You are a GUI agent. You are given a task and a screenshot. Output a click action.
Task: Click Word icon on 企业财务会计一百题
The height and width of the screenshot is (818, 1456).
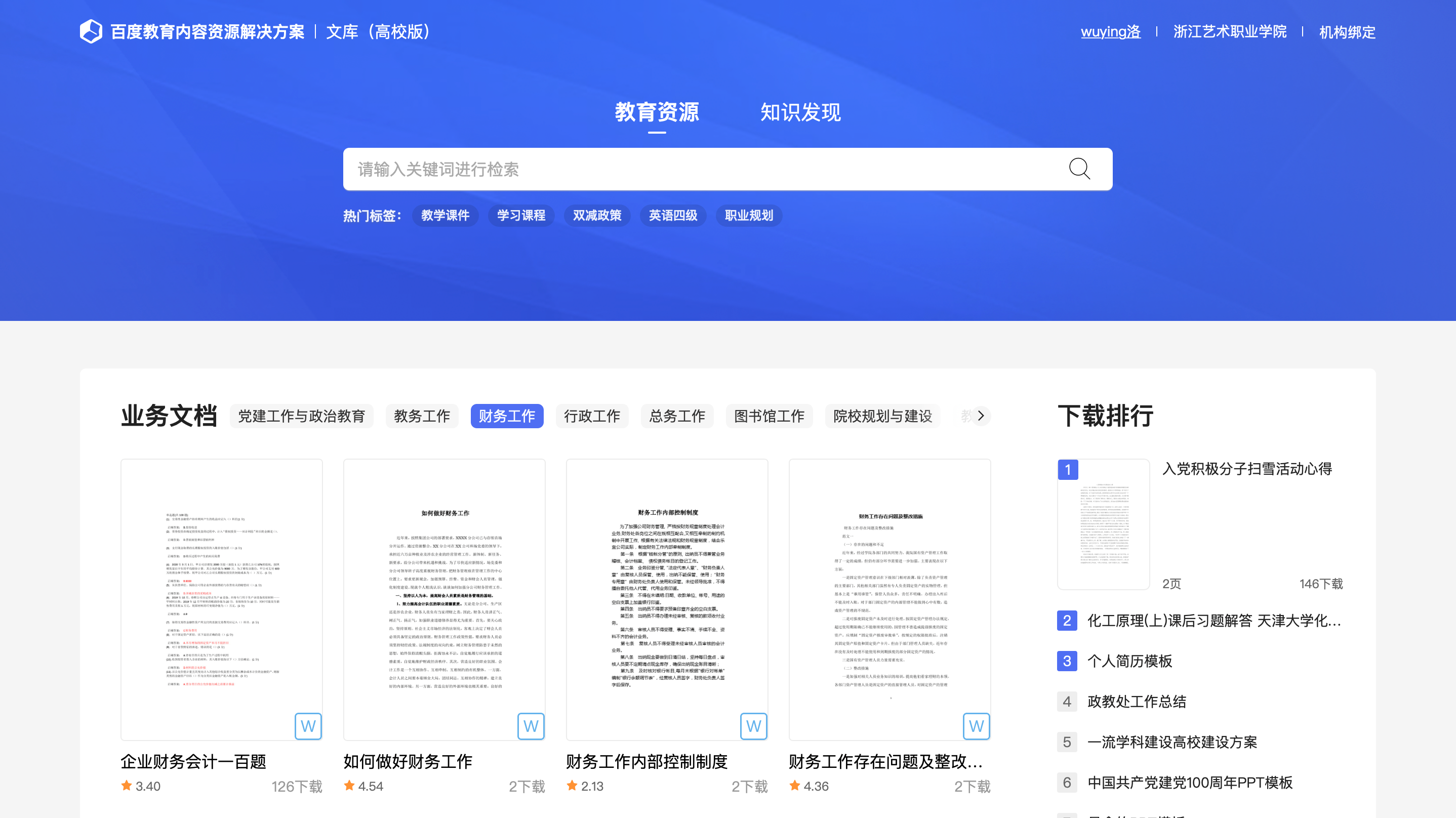coord(308,726)
